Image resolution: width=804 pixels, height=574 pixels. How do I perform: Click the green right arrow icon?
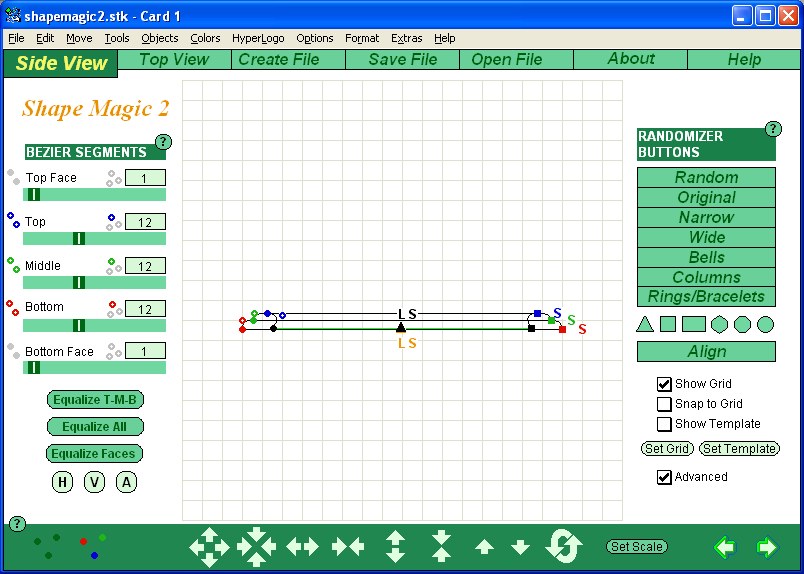pos(766,547)
